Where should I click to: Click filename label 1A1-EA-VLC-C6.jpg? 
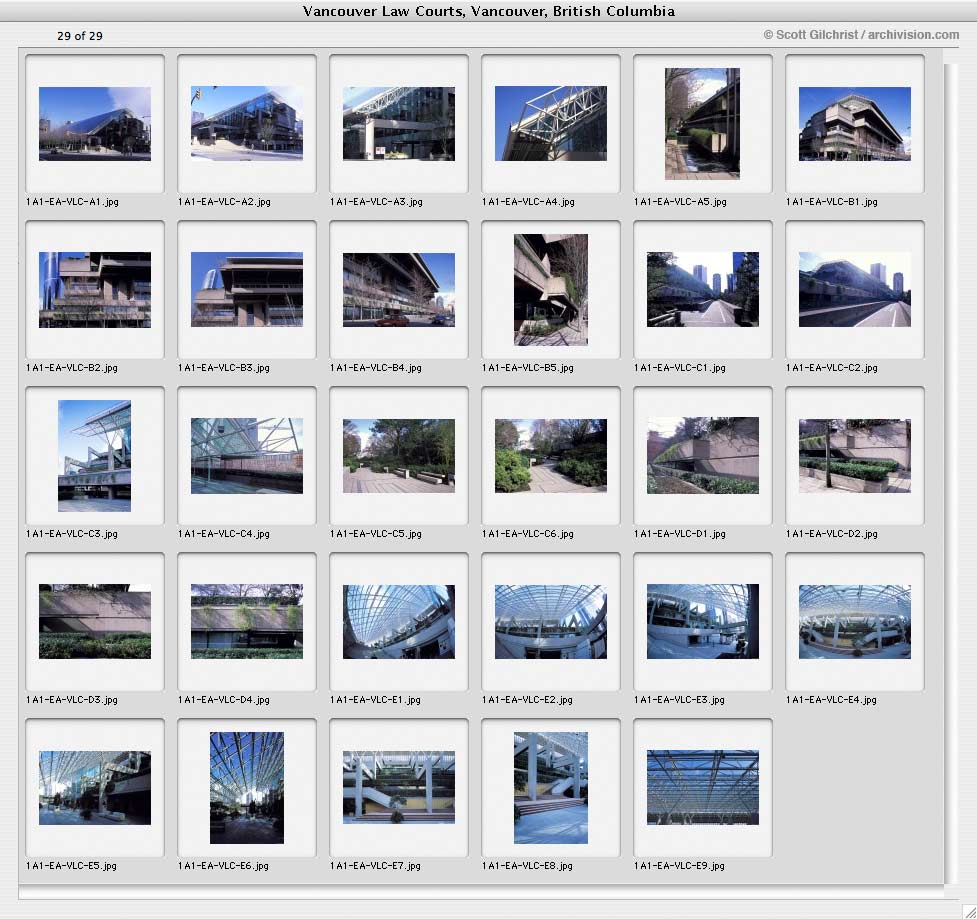click(528, 534)
